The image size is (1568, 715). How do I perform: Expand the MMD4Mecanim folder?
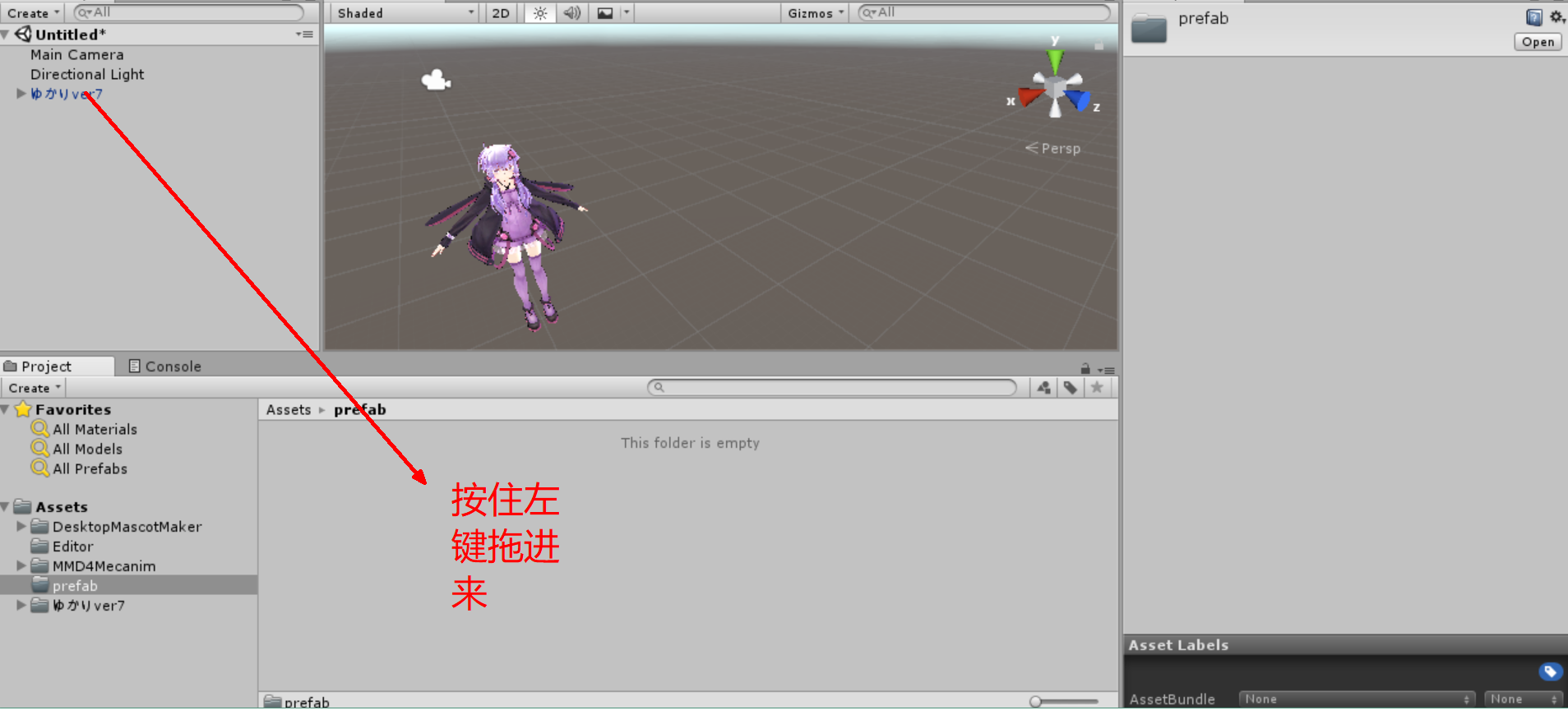coord(21,566)
